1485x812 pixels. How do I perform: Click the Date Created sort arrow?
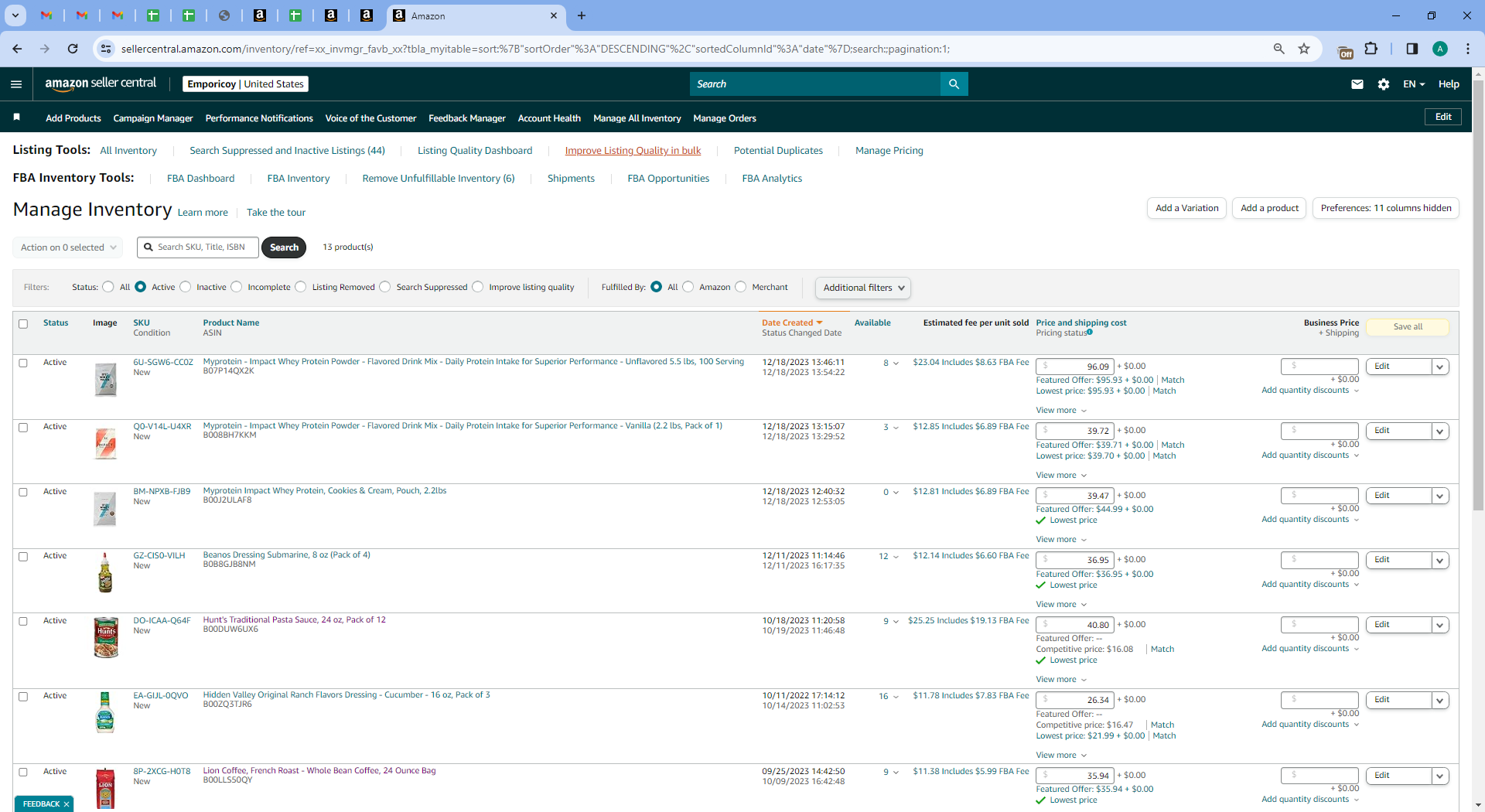820,323
